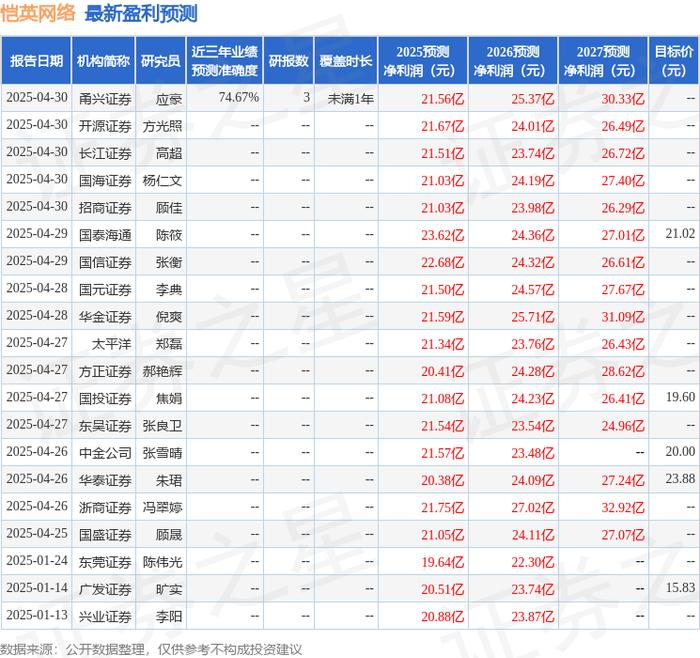700x658 pixels.
Task: Select the 报告日期 column header
Action: (x=36, y=61)
